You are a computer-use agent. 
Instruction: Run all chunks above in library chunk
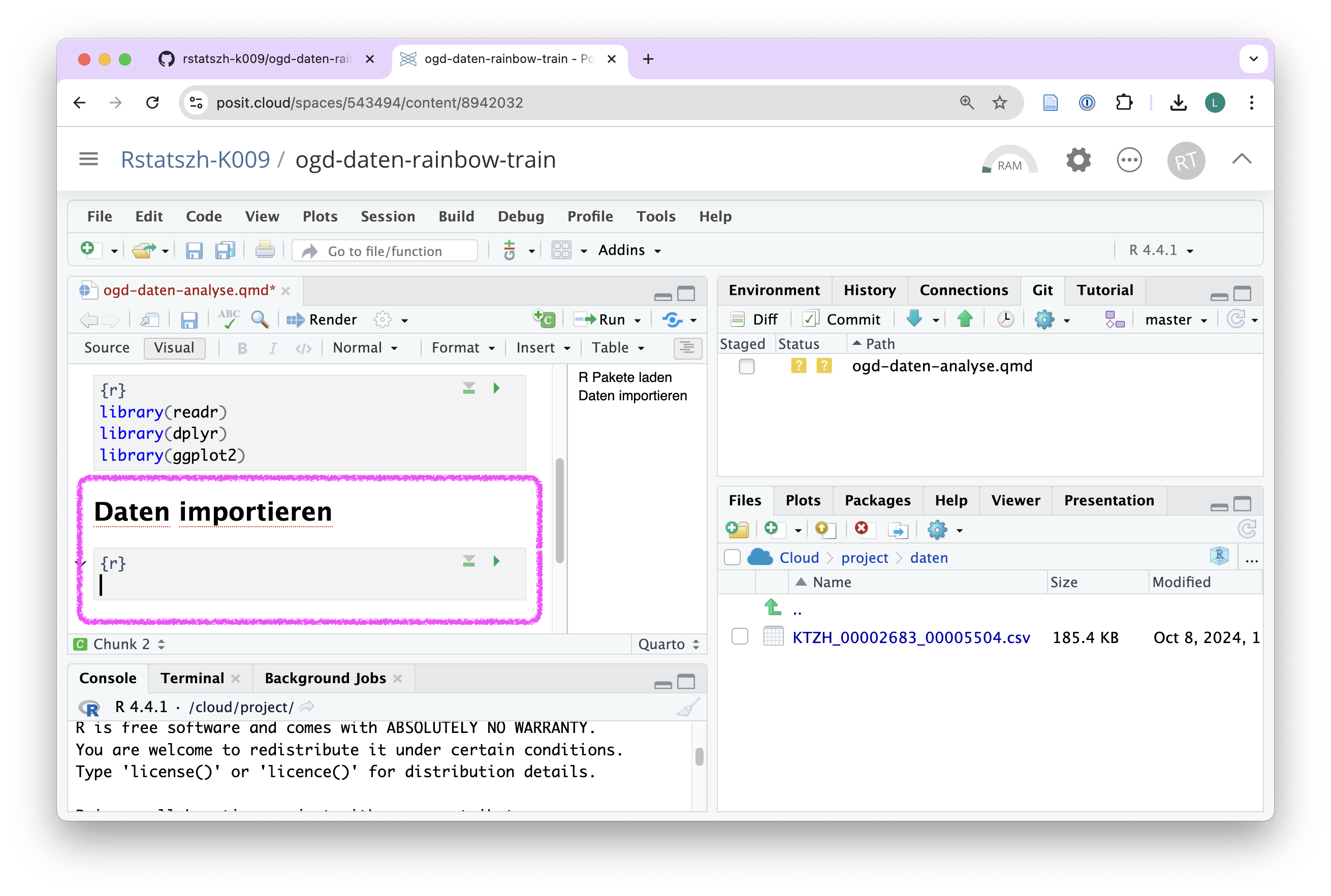tap(468, 389)
